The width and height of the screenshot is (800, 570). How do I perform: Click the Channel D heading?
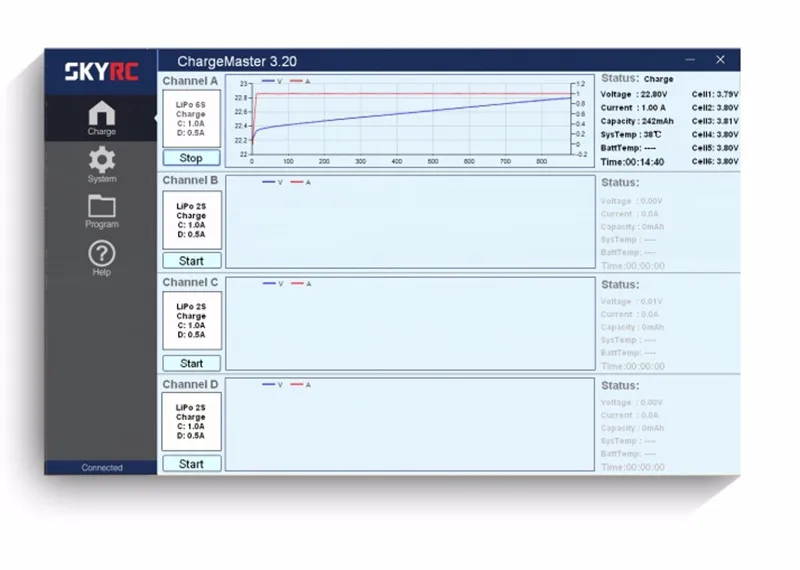(190, 384)
